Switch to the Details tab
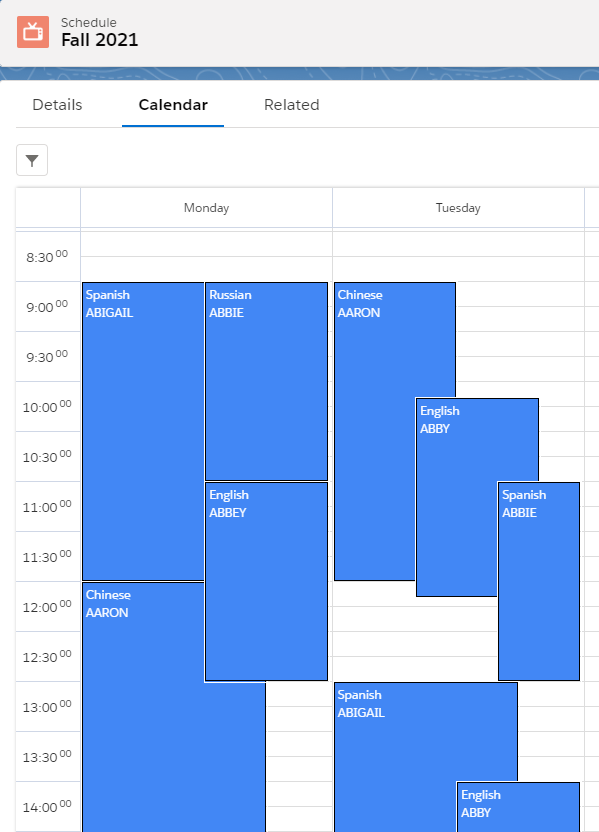 pyautogui.click(x=57, y=105)
